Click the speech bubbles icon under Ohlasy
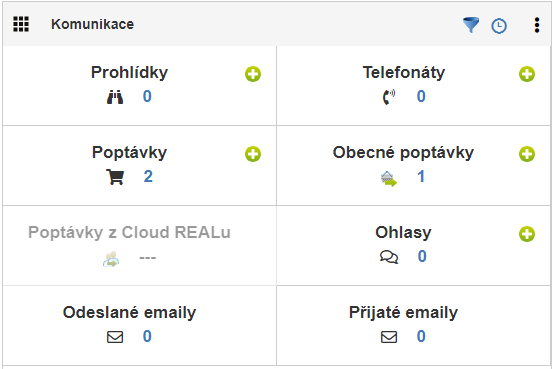The image size is (554, 369). pos(389,257)
